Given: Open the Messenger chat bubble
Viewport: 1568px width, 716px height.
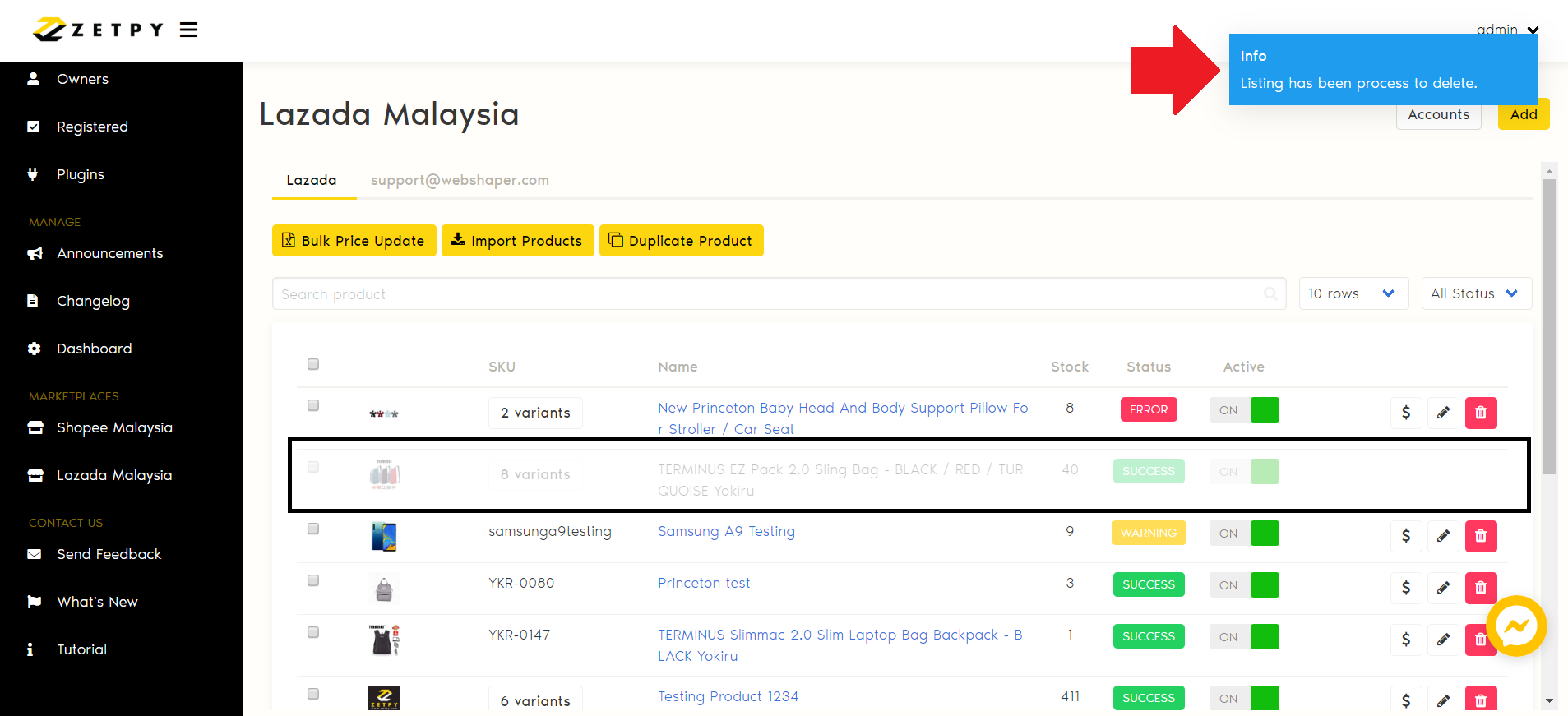Looking at the screenshot, I should tap(1516, 626).
